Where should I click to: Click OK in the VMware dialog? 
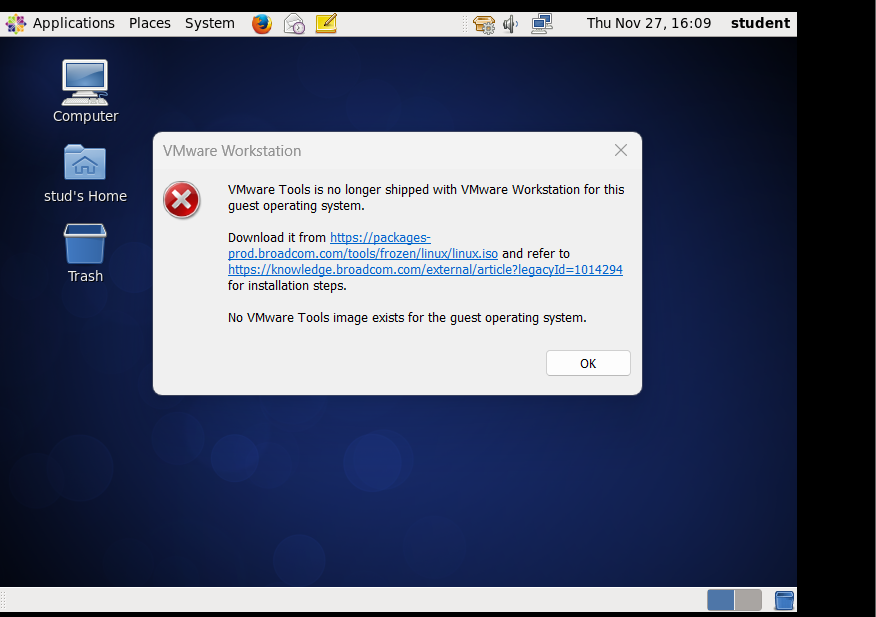pos(588,363)
